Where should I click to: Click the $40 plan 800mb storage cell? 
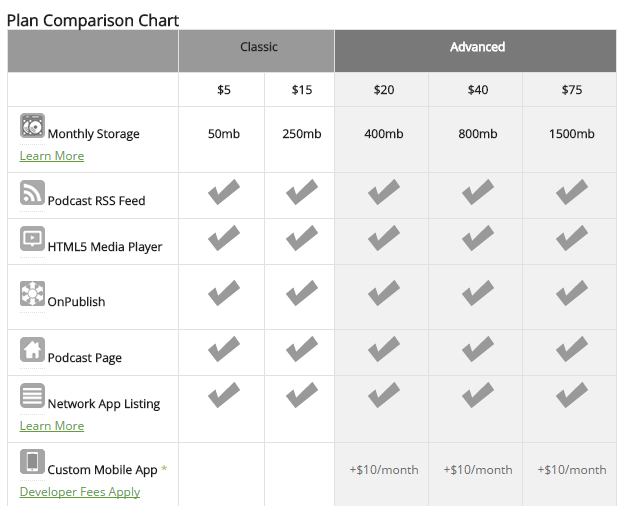pyautogui.click(x=477, y=134)
